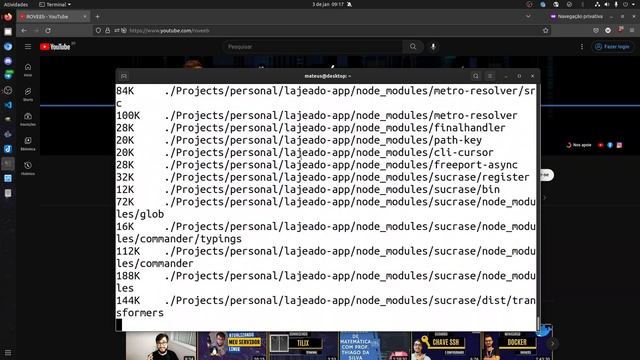This screenshot has width=640, height=360.
Task: Launch Firefox from the Ubuntu dock
Action: (8, 17)
